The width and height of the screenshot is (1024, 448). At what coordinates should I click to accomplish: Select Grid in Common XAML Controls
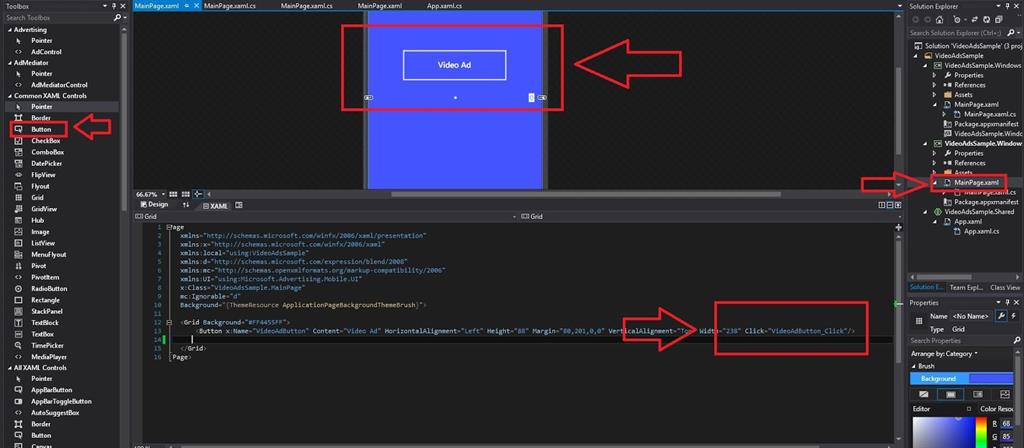click(37, 197)
